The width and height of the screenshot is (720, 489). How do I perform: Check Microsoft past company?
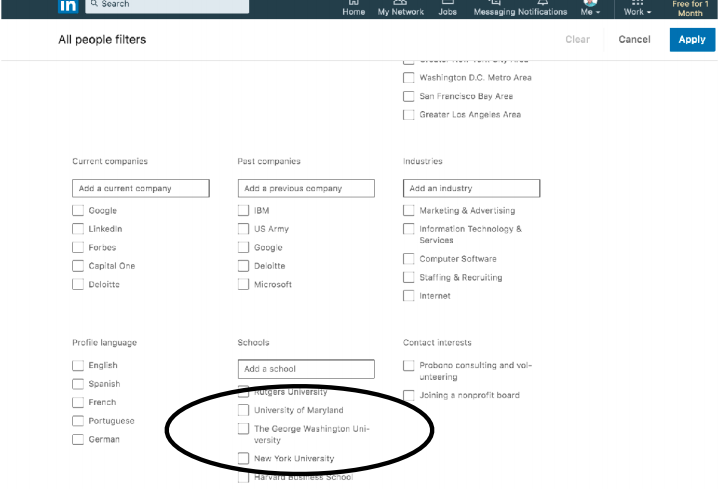tap(243, 284)
